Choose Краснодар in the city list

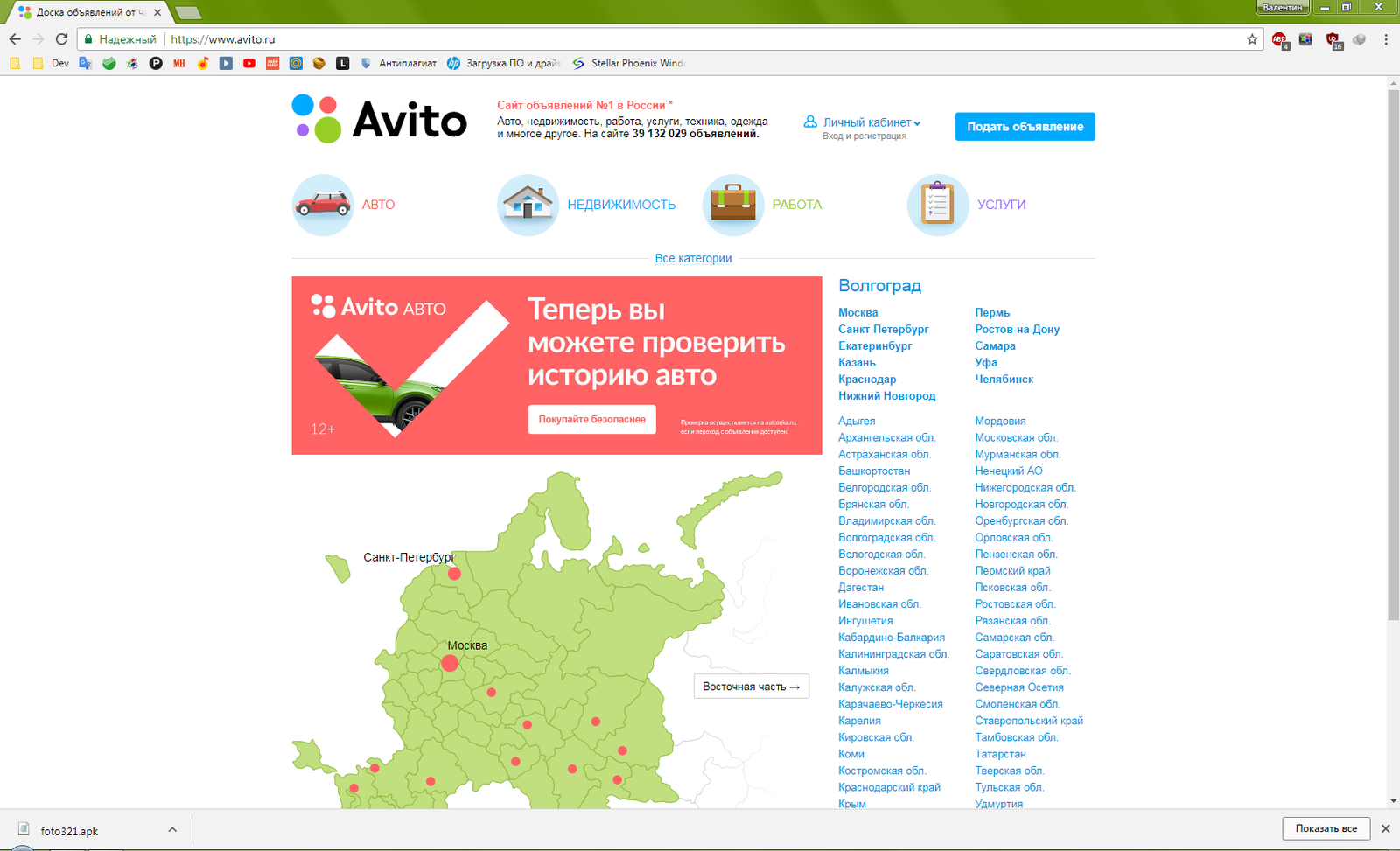point(867,379)
